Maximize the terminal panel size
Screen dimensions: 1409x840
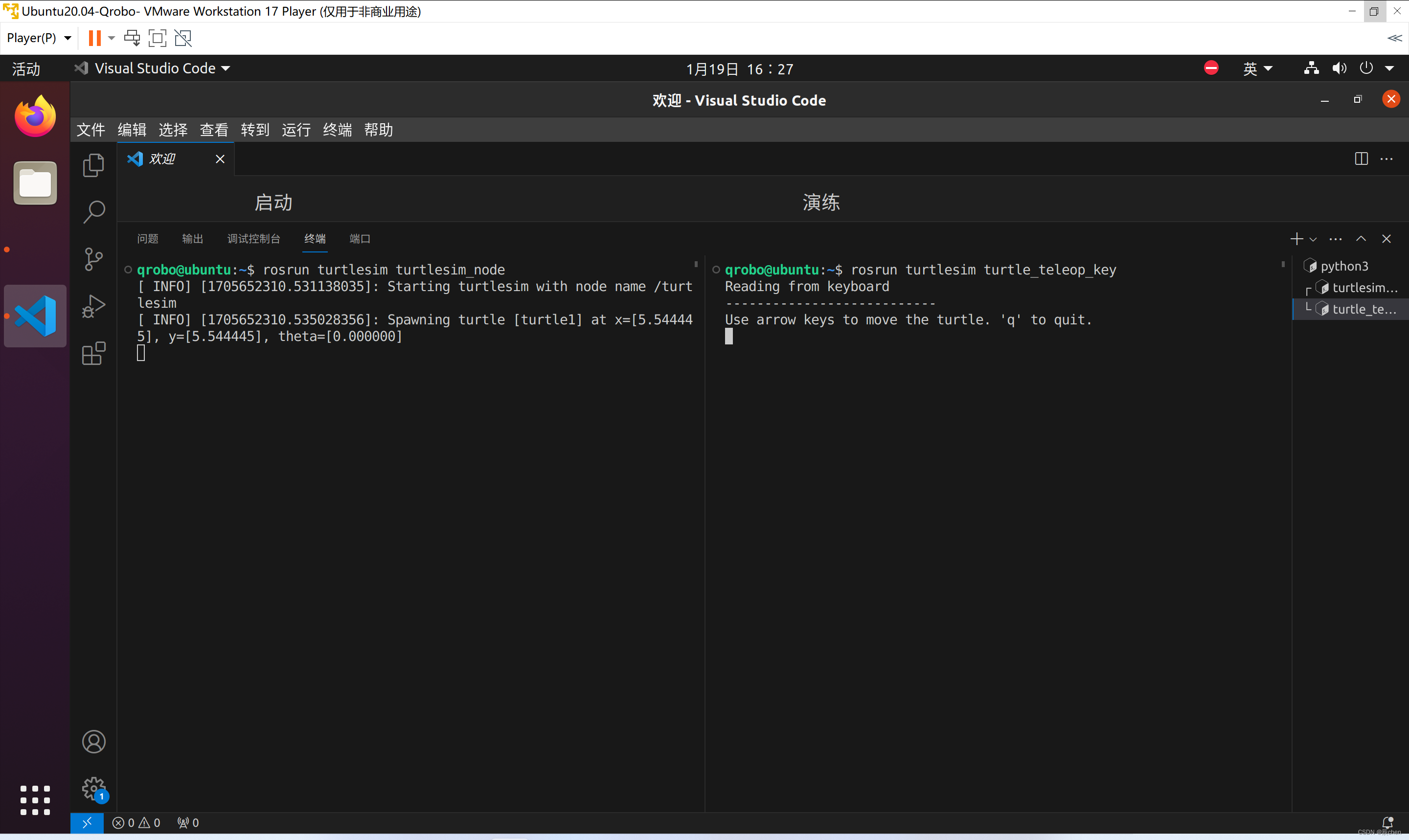click(x=1361, y=239)
